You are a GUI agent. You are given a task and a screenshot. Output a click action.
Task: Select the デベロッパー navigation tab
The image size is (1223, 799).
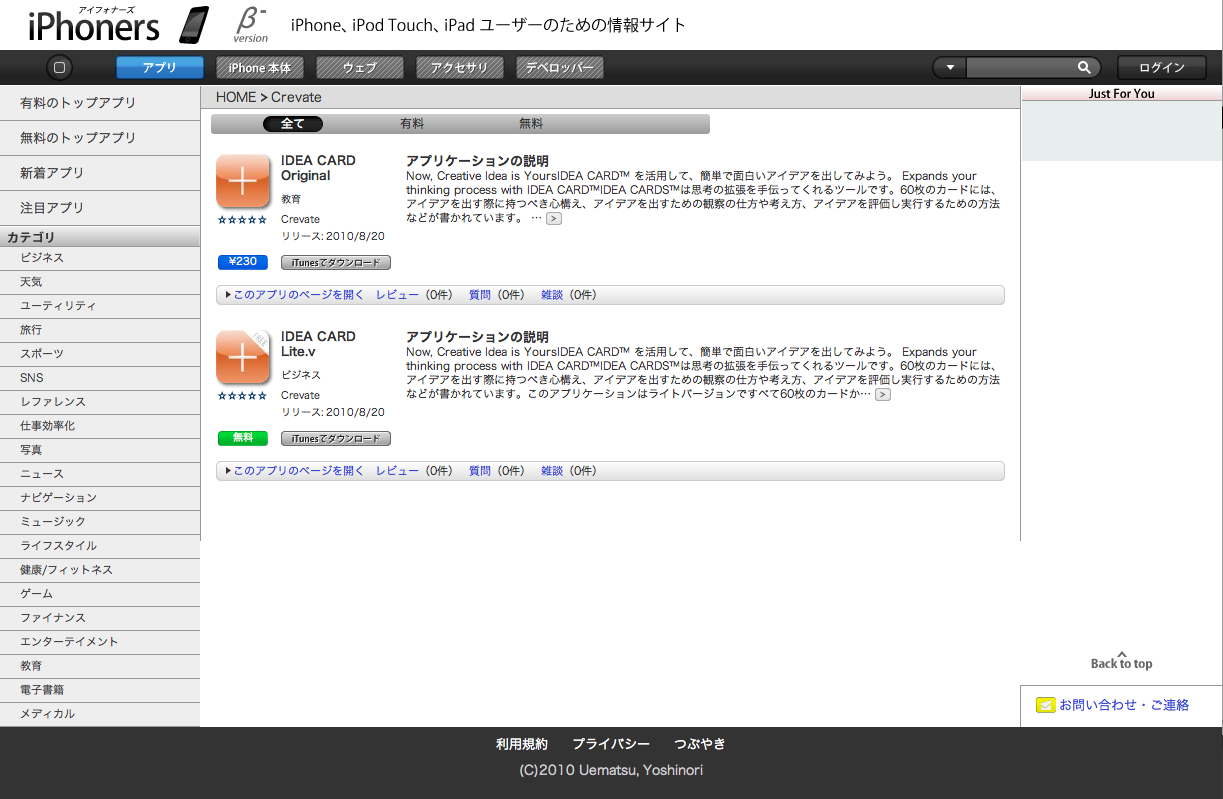pyautogui.click(x=560, y=68)
